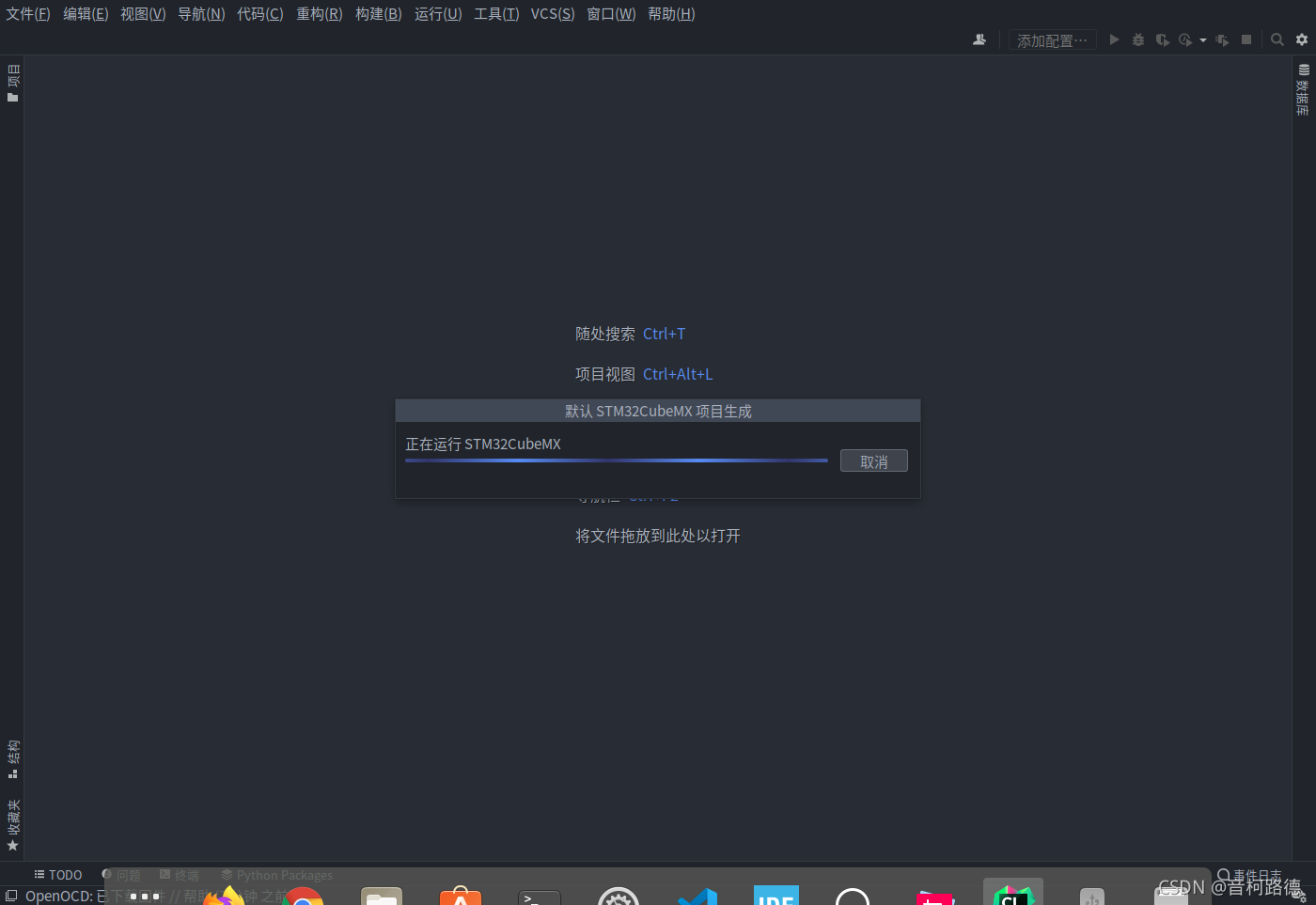Viewport: 1316px width, 905px height.
Task: Open the 构建(B) menu
Action: coord(379,14)
